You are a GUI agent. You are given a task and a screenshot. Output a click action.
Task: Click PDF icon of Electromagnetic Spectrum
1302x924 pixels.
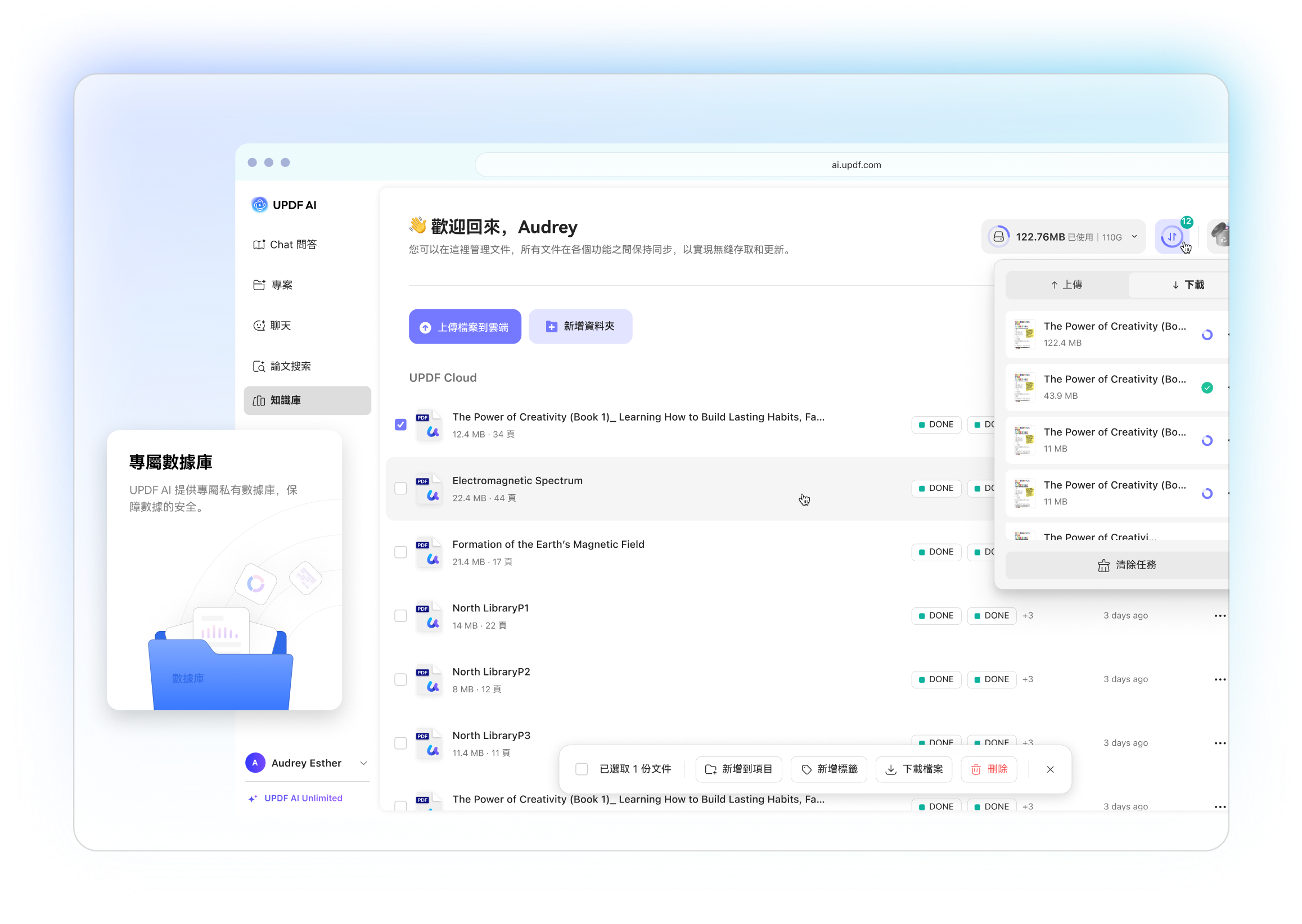tap(429, 488)
